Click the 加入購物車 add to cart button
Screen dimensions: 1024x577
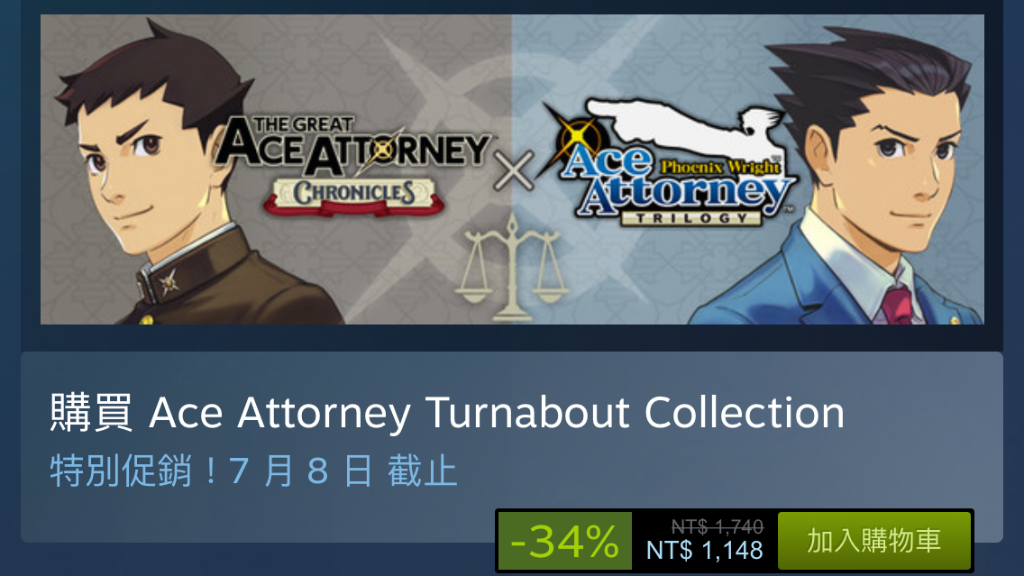click(874, 540)
